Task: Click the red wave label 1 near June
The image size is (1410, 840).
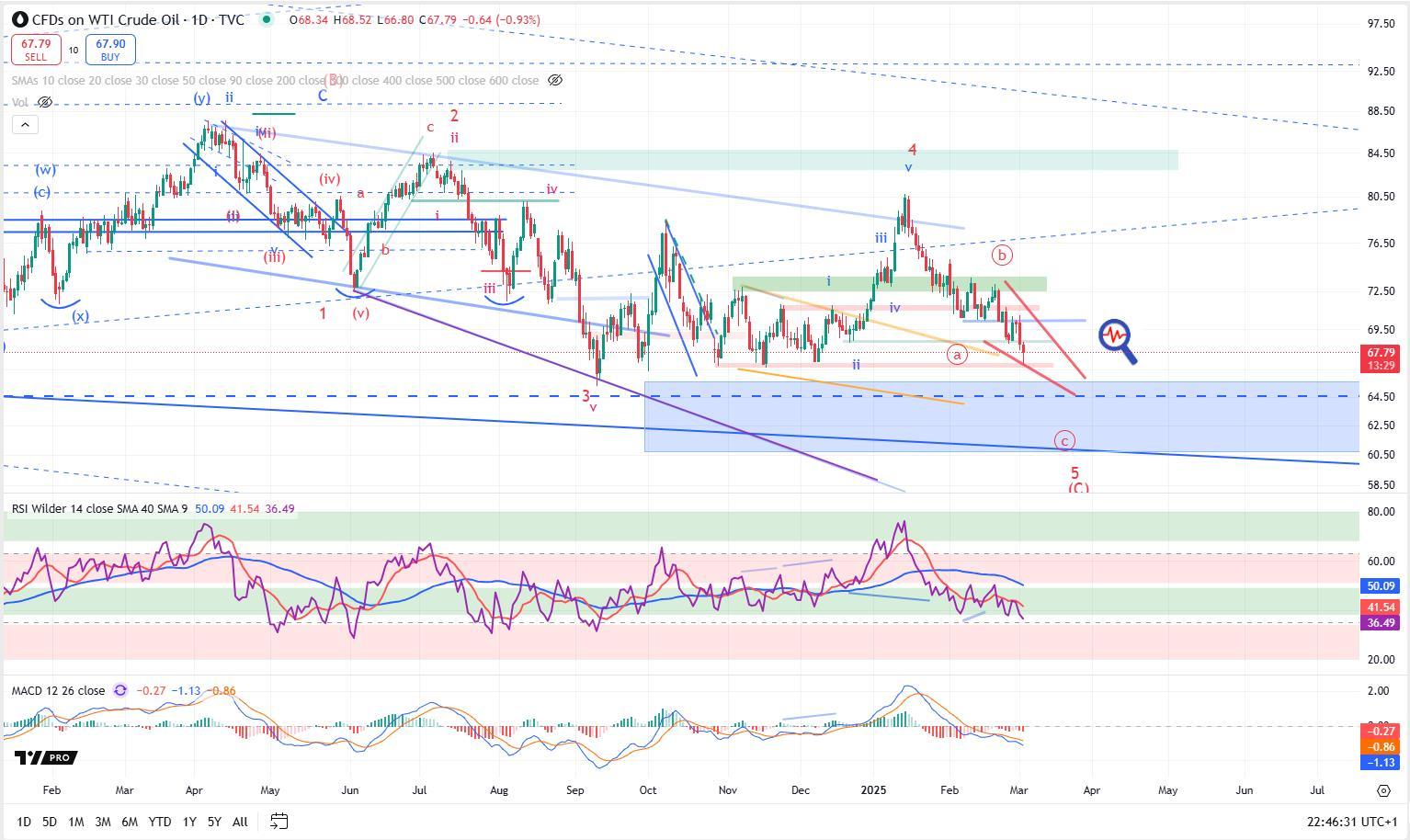Action: coord(324,314)
